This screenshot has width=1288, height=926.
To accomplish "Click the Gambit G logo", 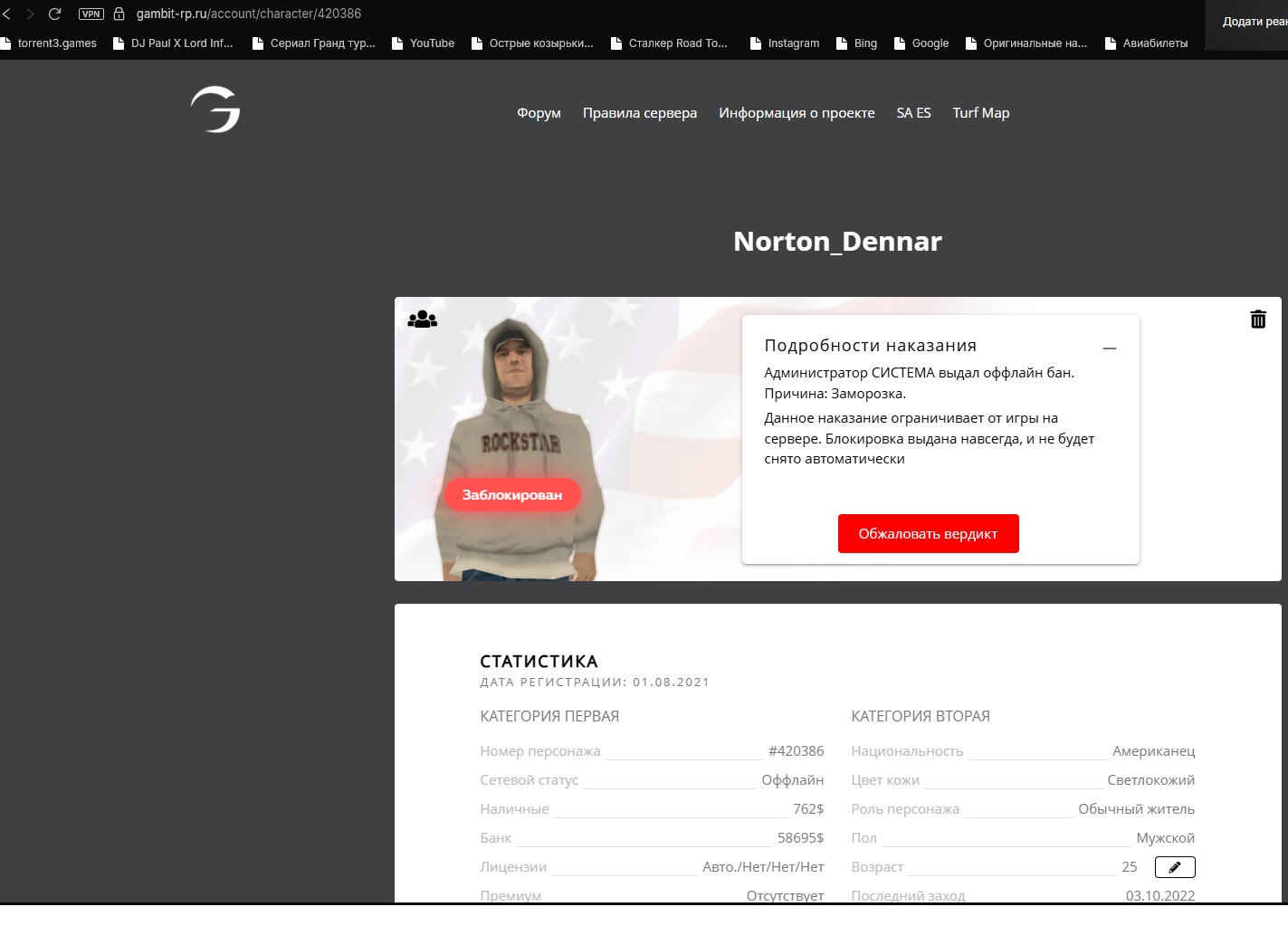I will (215, 110).
